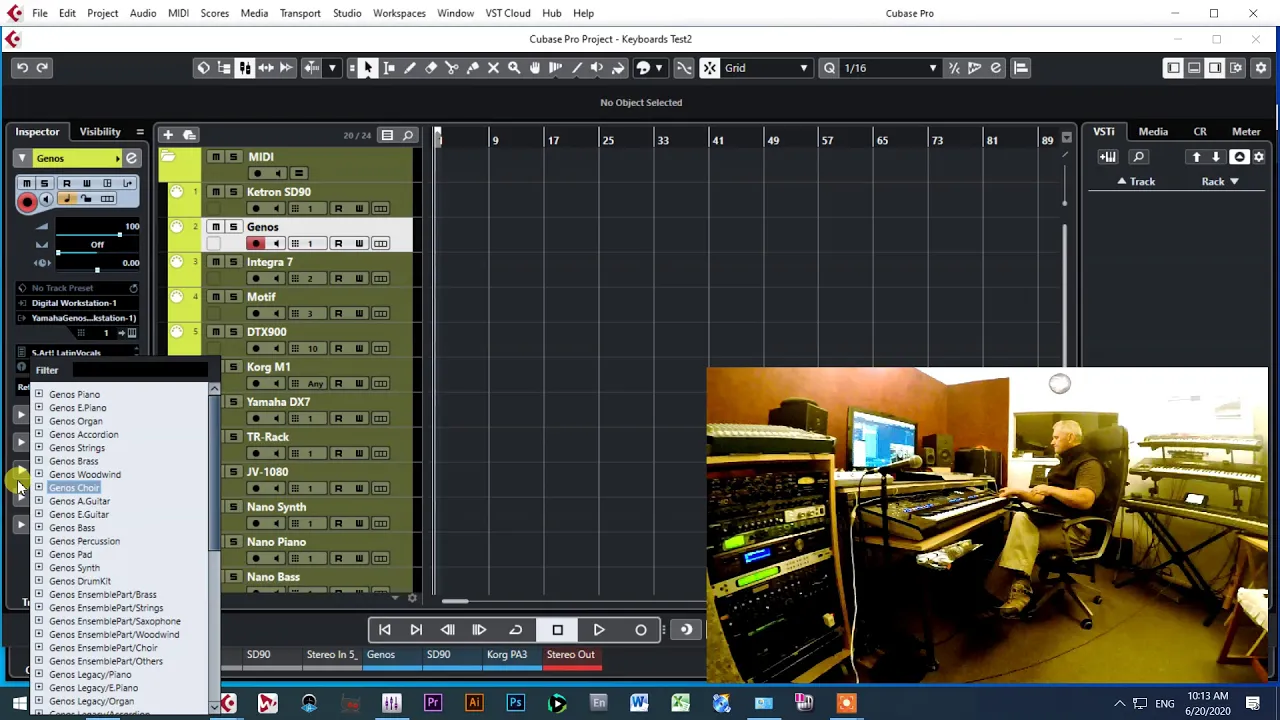
Task: Select the Glue tool
Action: point(472,68)
